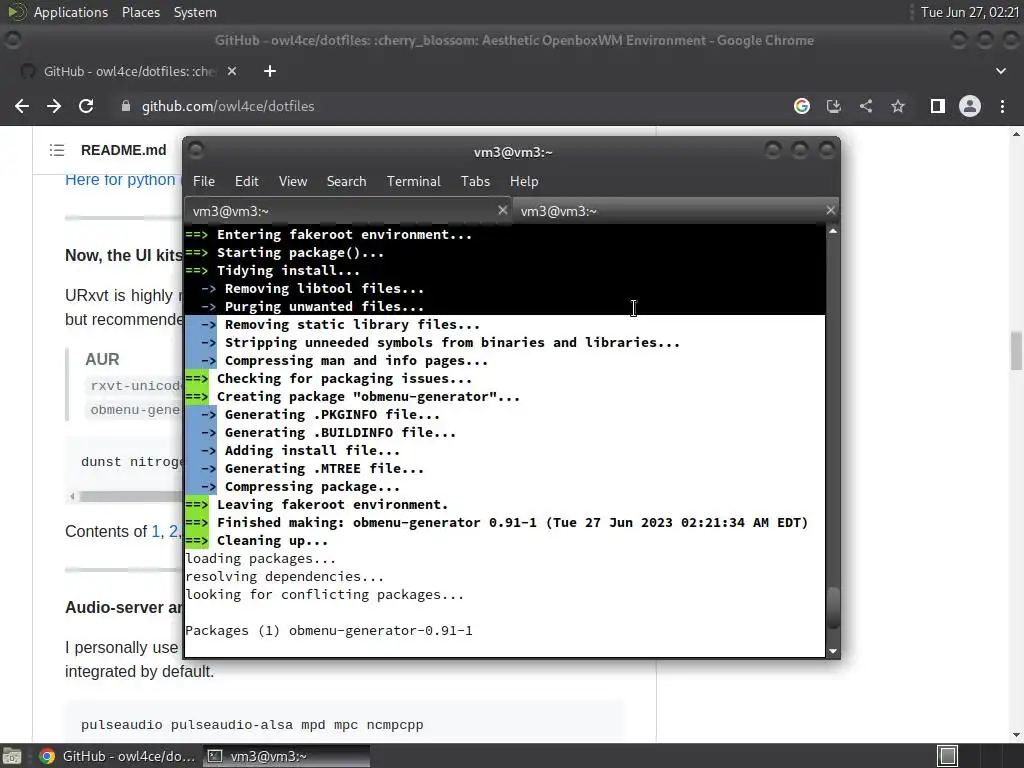Click Chrome page scrollbar thumb
This screenshot has width=1024, height=768.
[x=1016, y=350]
